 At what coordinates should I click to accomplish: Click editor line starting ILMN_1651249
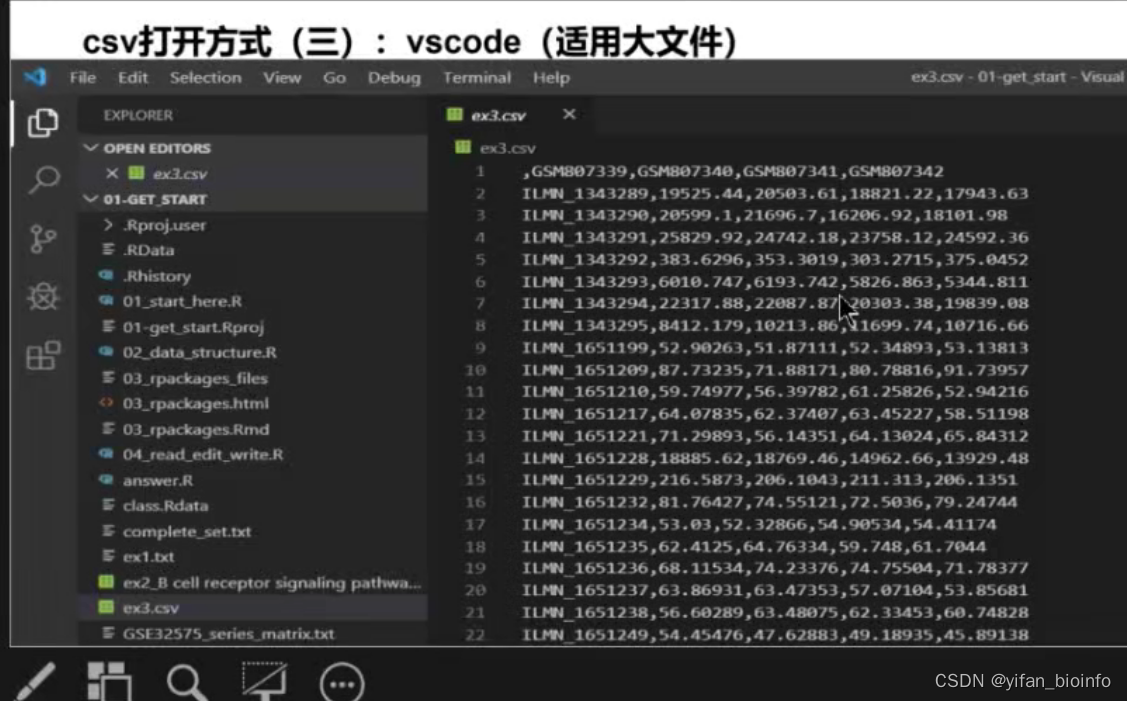click(775, 635)
